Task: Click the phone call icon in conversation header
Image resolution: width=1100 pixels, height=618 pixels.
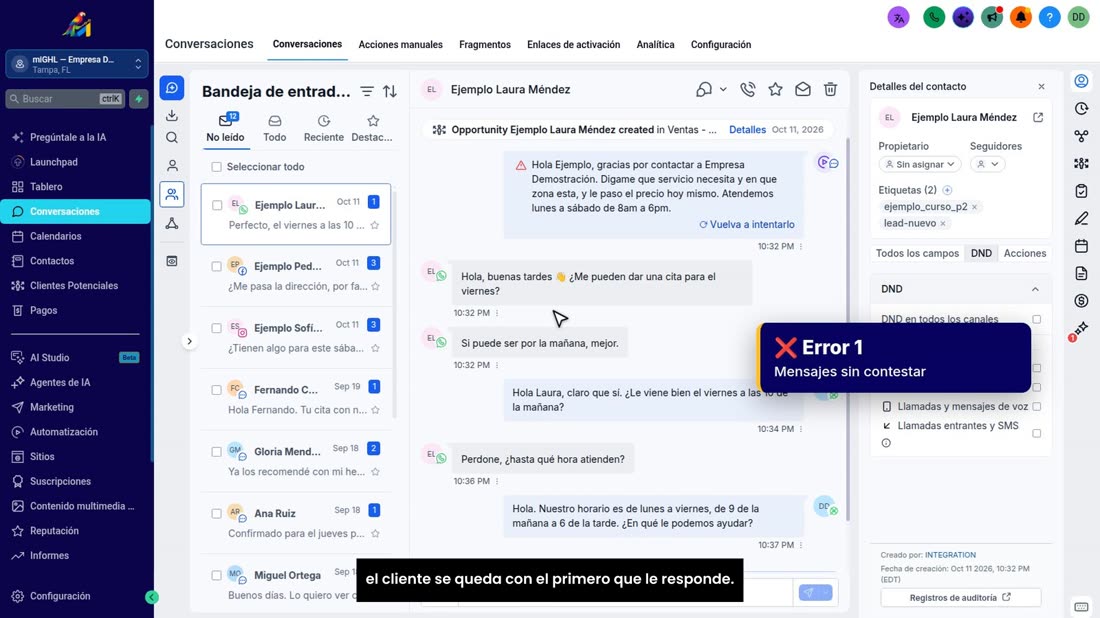Action: (748, 89)
